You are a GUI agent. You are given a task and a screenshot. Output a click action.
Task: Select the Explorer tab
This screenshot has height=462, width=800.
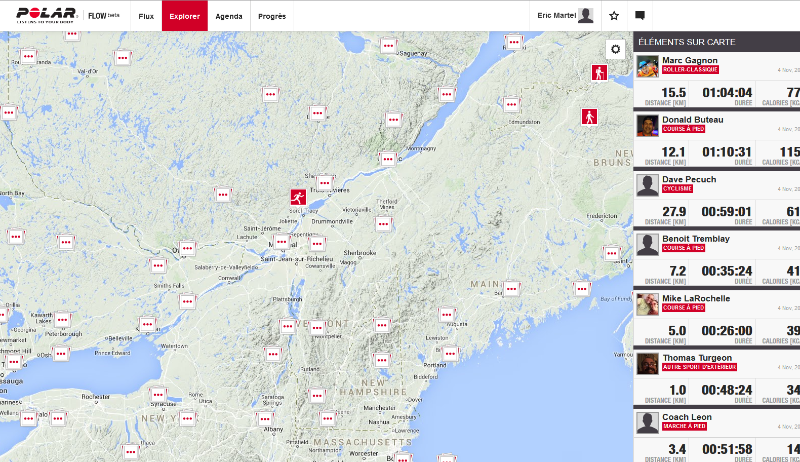(x=184, y=16)
